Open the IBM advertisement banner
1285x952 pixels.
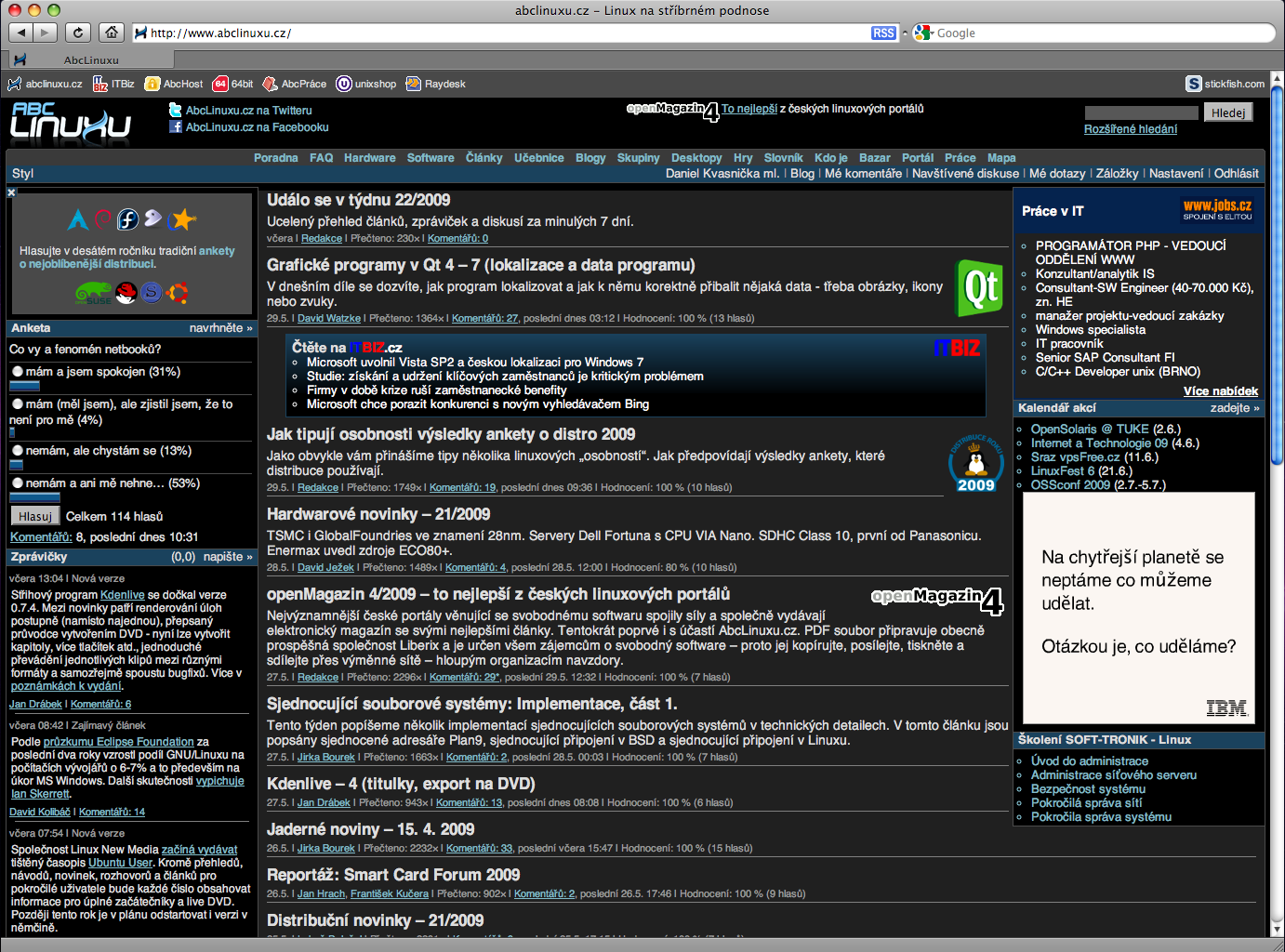[x=1139, y=608]
